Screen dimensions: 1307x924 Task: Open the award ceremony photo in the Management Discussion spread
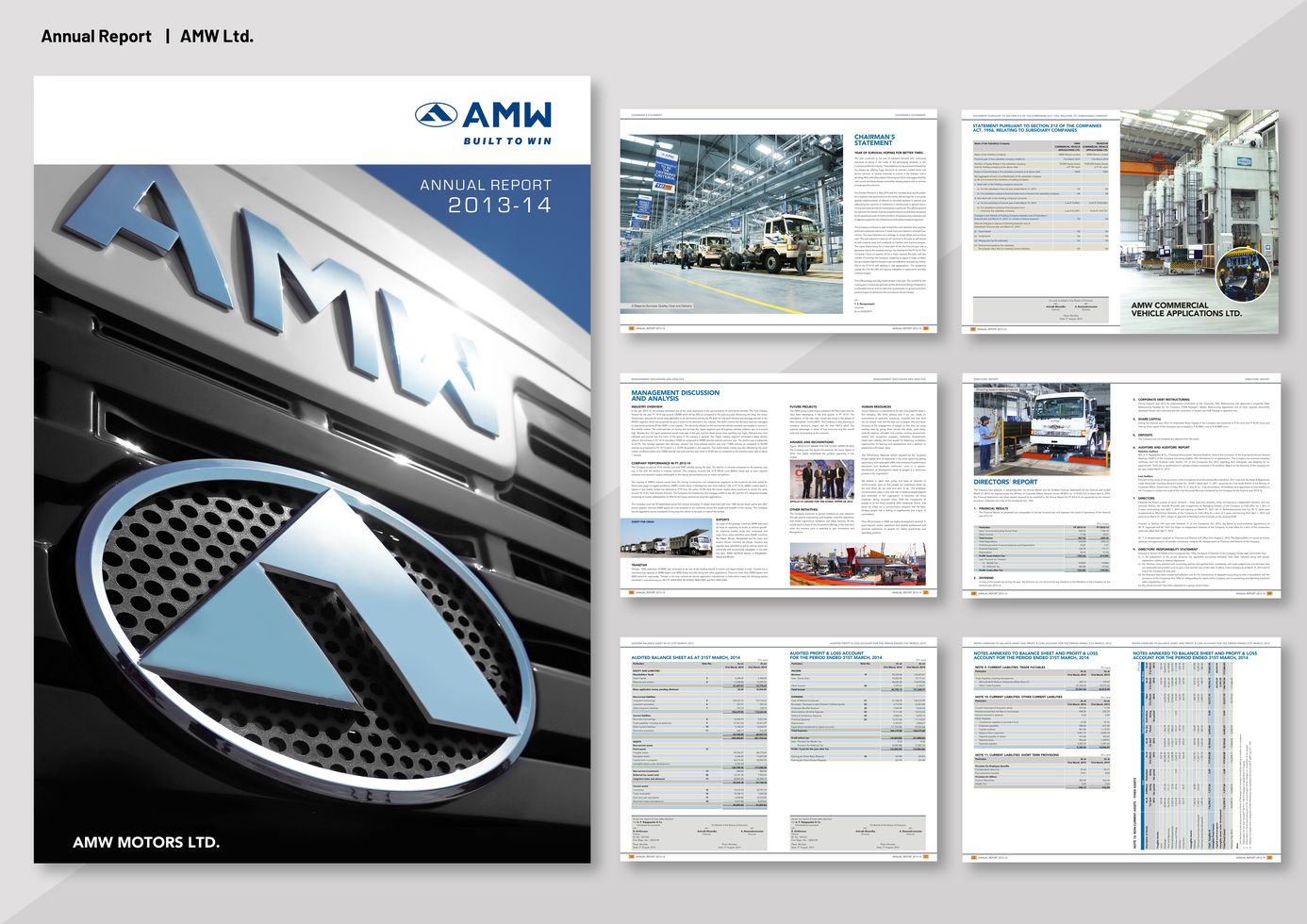[821, 477]
